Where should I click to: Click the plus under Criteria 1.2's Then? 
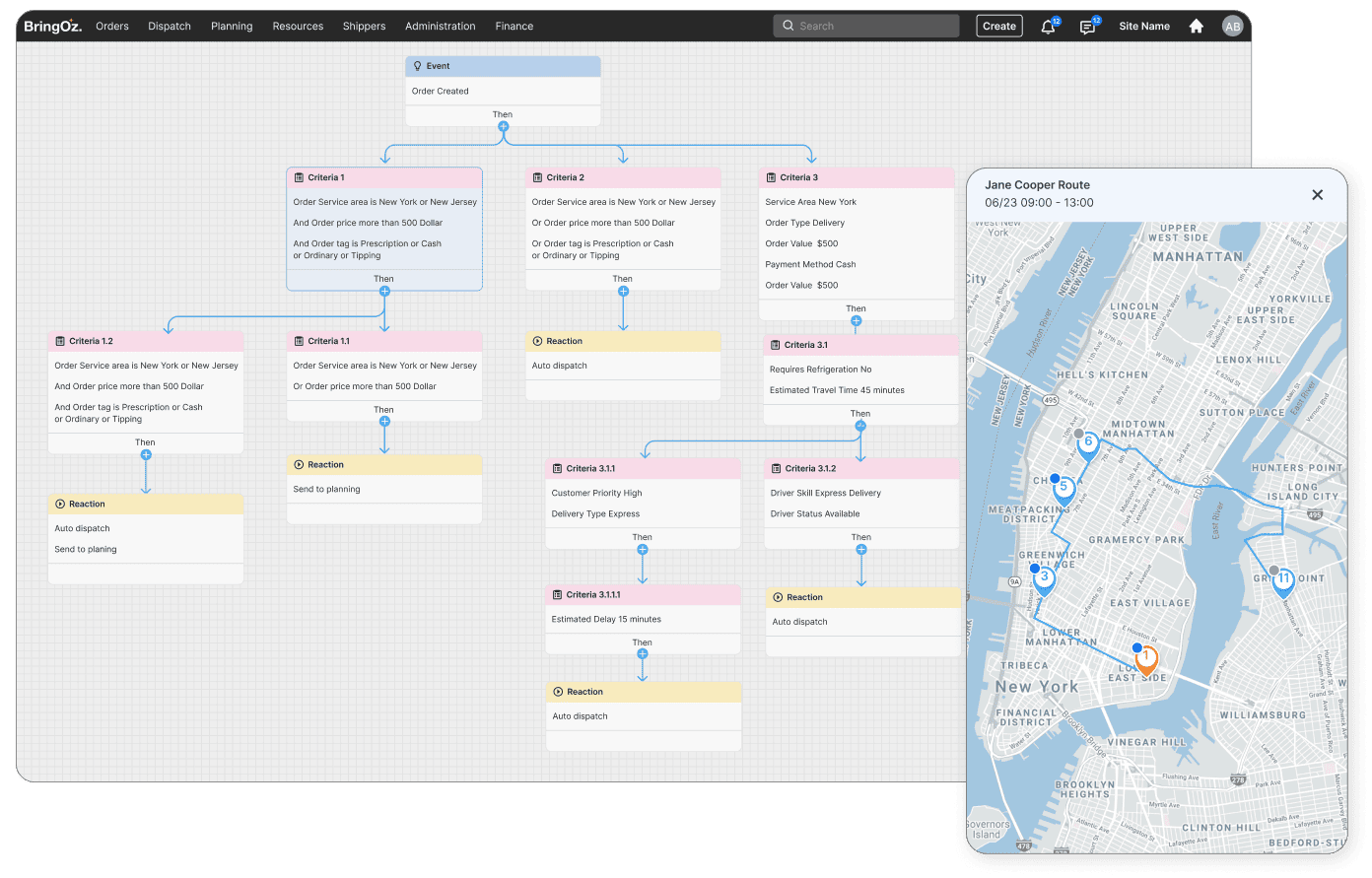pos(146,454)
